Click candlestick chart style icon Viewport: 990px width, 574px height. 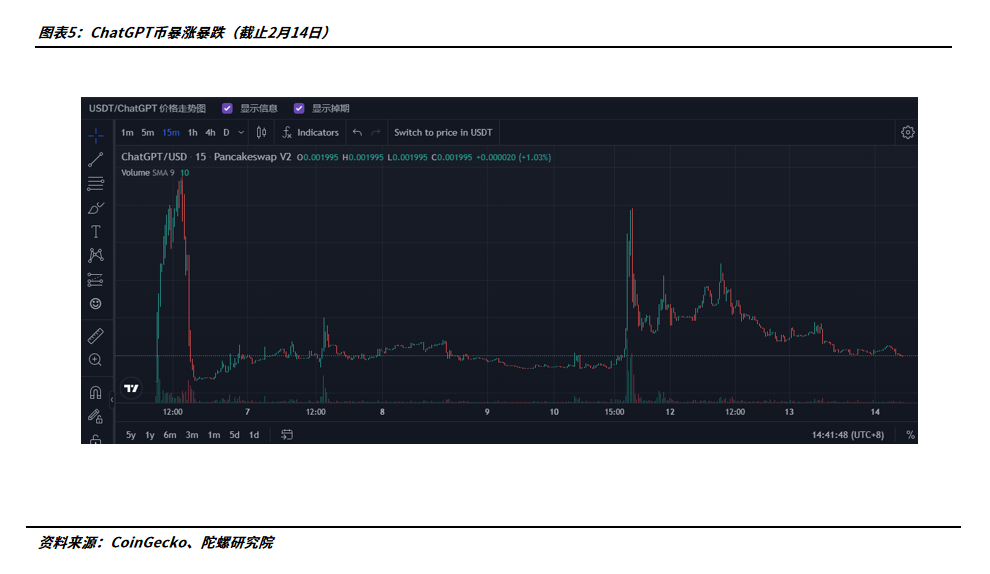pyautogui.click(x=262, y=132)
